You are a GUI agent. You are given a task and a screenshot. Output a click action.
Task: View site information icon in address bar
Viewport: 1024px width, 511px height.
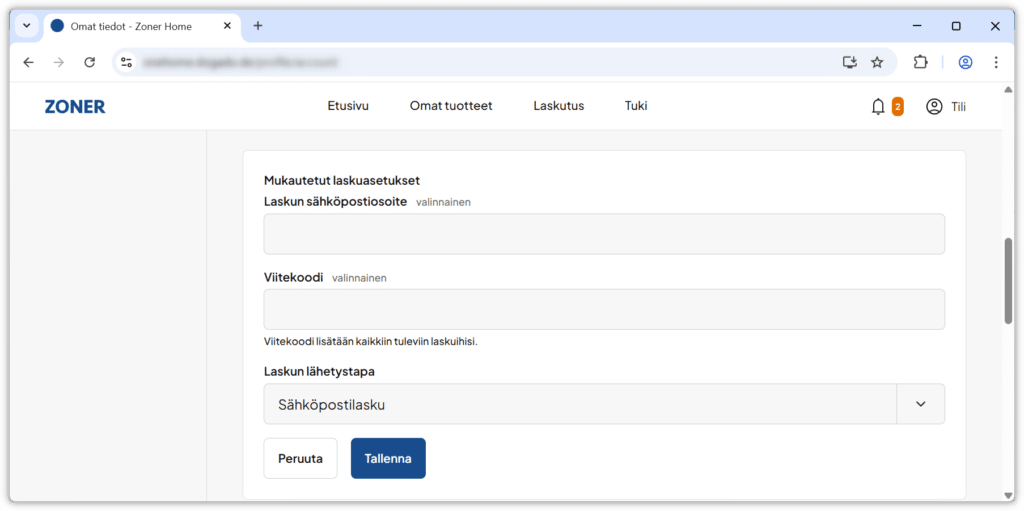point(126,62)
